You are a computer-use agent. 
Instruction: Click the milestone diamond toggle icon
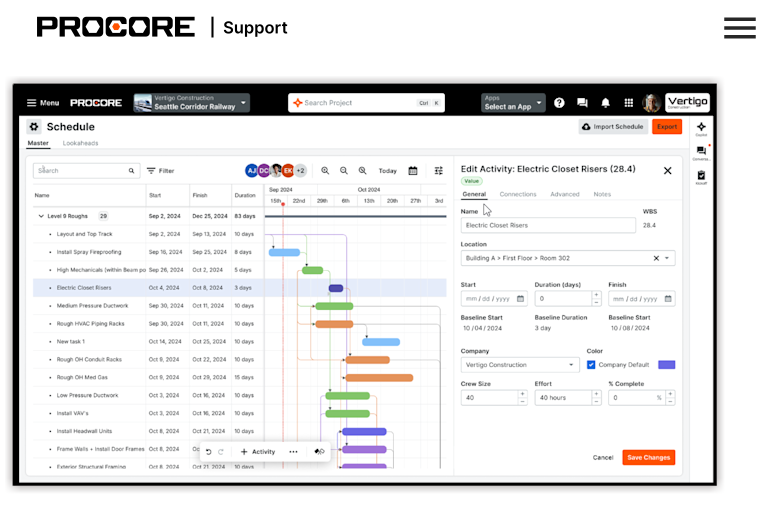pyautogui.click(x=319, y=452)
